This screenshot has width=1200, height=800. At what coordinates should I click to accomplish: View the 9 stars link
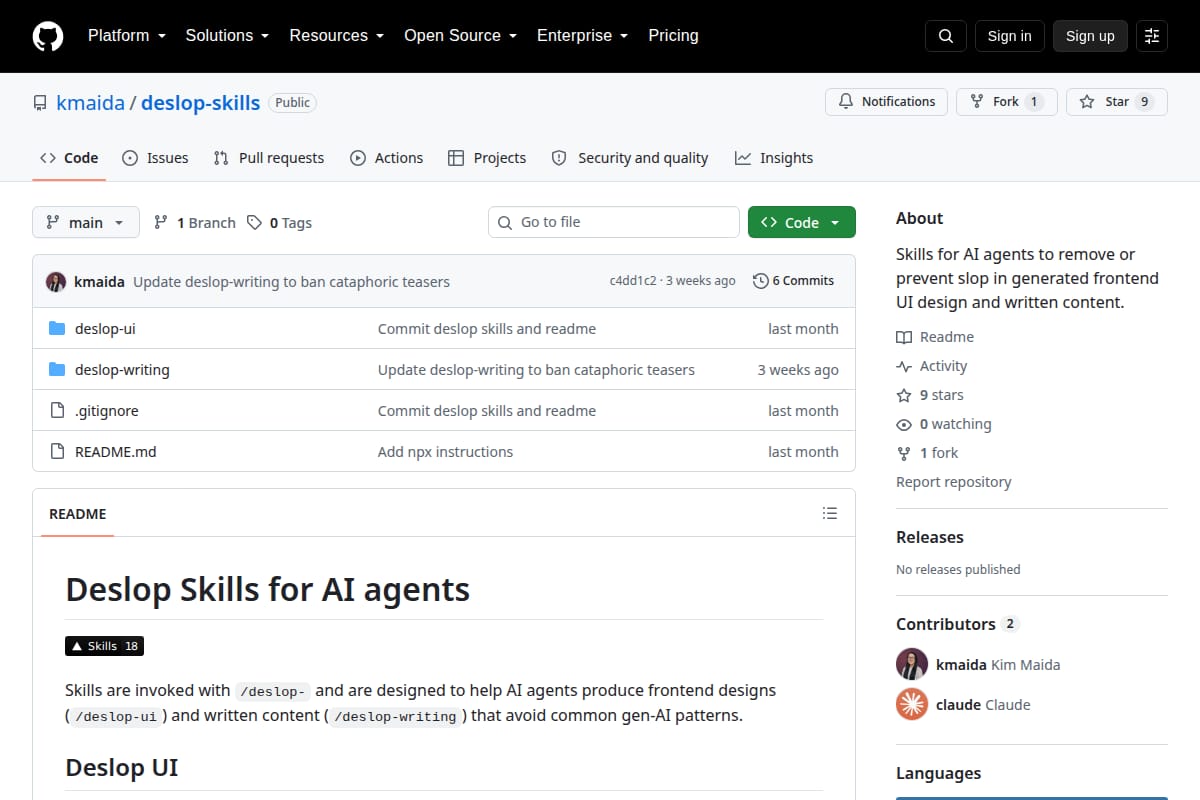pyautogui.click(x=931, y=395)
